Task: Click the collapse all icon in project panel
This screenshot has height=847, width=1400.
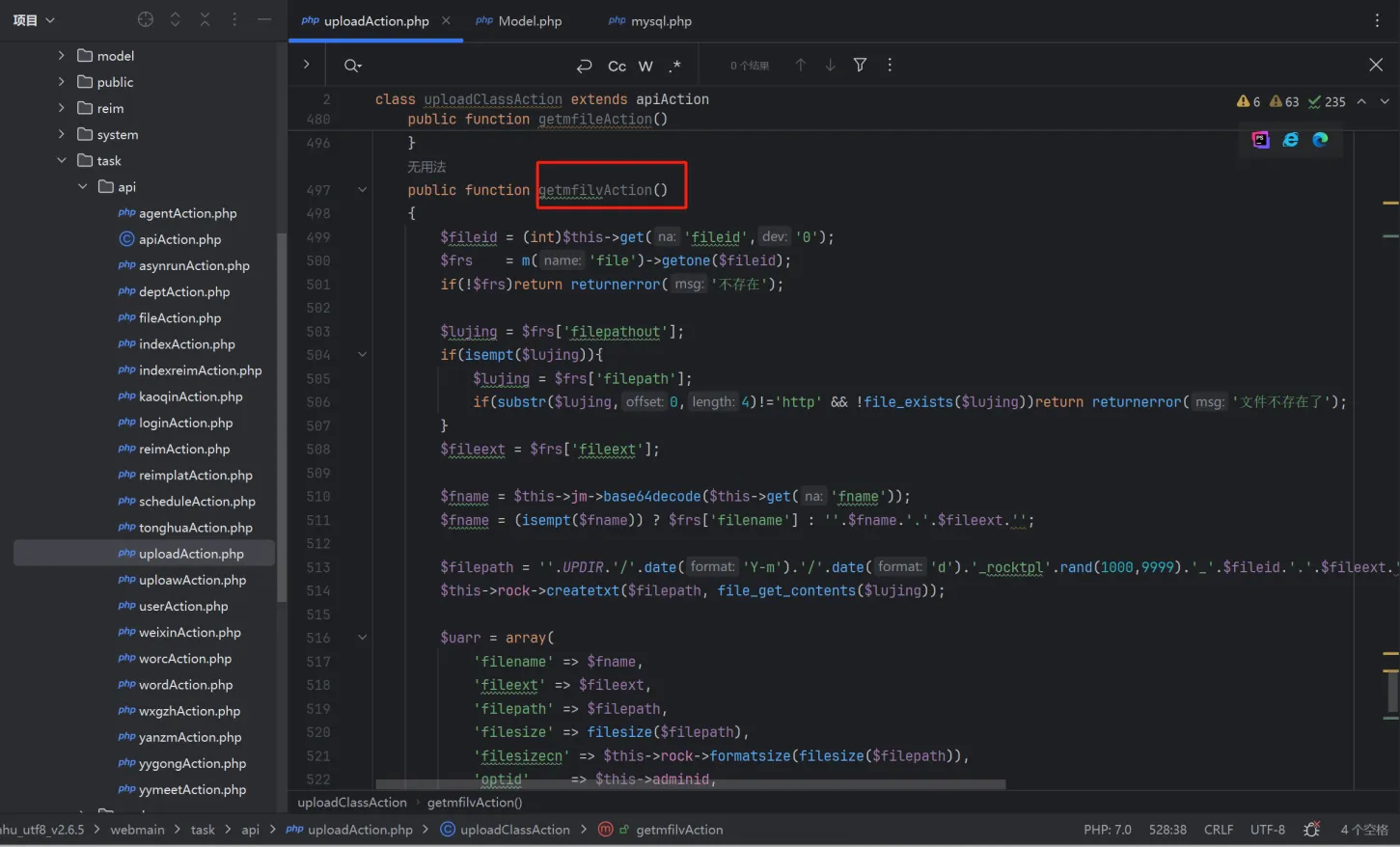Action: [205, 19]
